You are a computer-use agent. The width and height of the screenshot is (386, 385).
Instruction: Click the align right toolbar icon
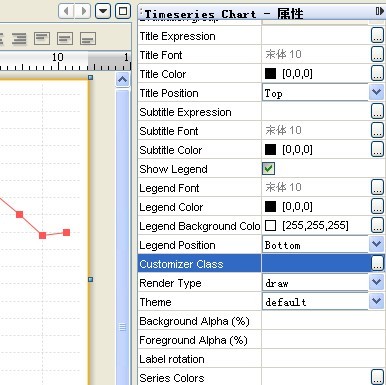(x=19, y=39)
